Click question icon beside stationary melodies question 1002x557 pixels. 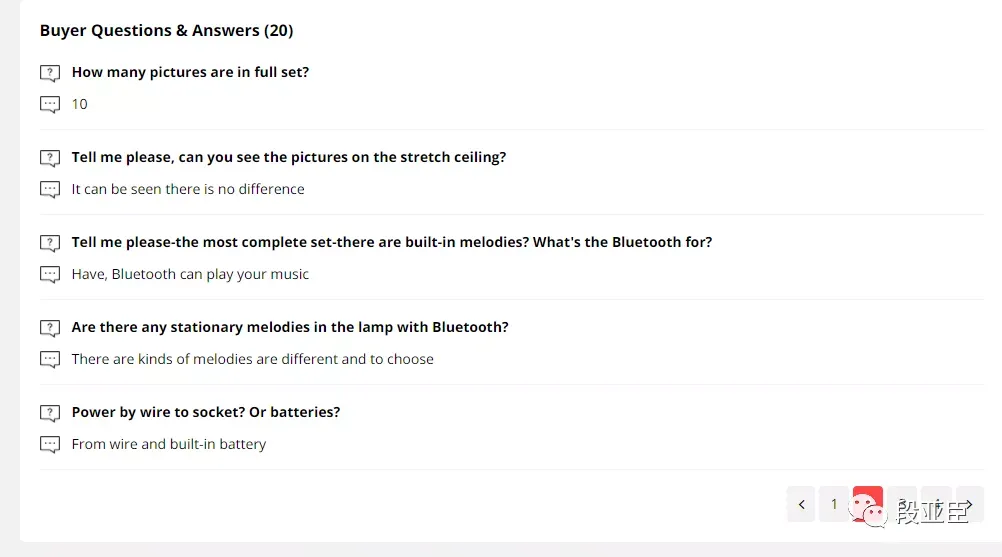[50, 328]
